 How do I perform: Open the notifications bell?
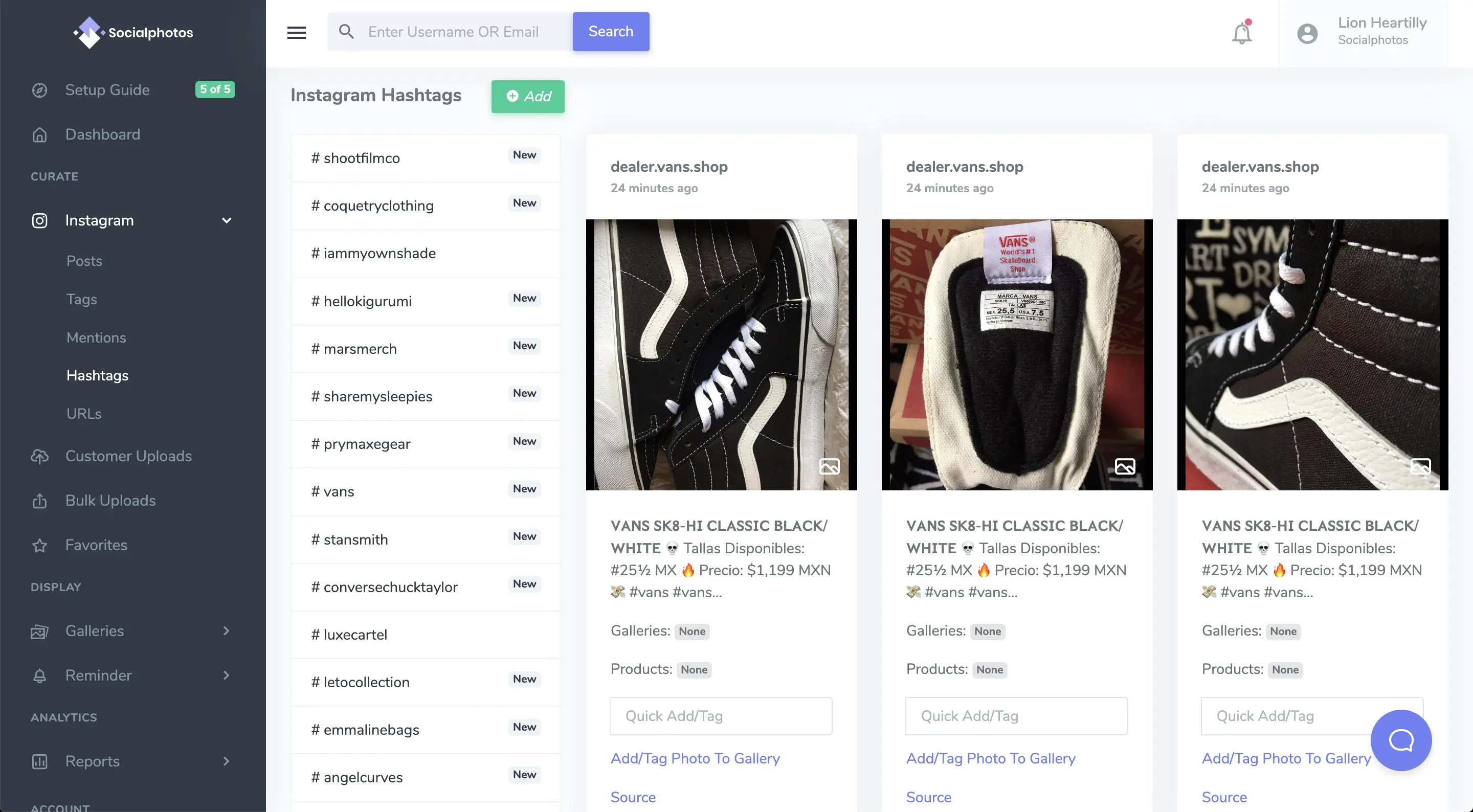pyautogui.click(x=1241, y=33)
